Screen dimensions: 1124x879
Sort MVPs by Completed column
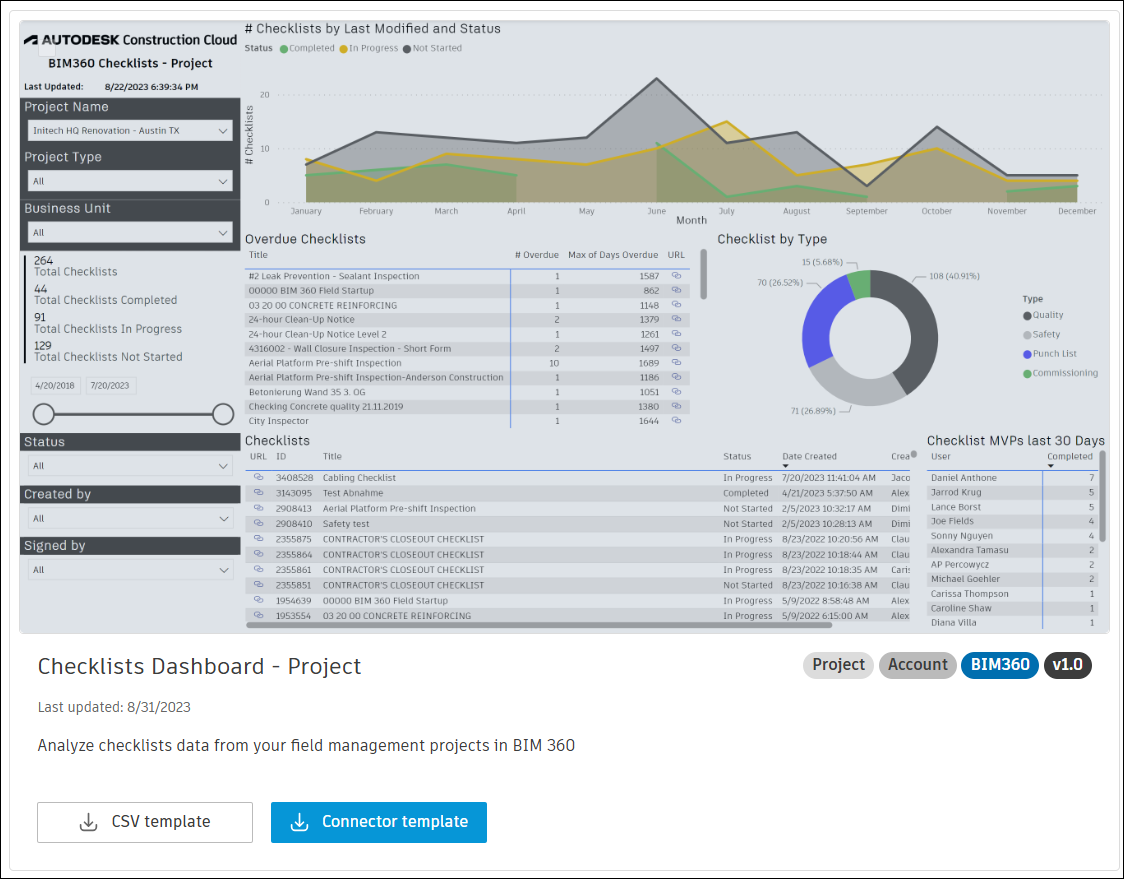point(1070,457)
